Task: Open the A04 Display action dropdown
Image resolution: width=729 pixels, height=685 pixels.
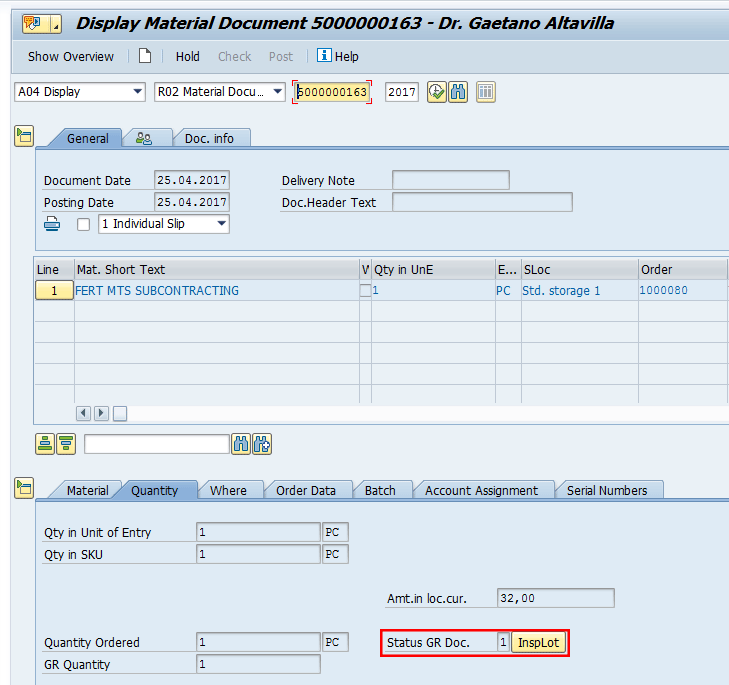Action: point(80,92)
